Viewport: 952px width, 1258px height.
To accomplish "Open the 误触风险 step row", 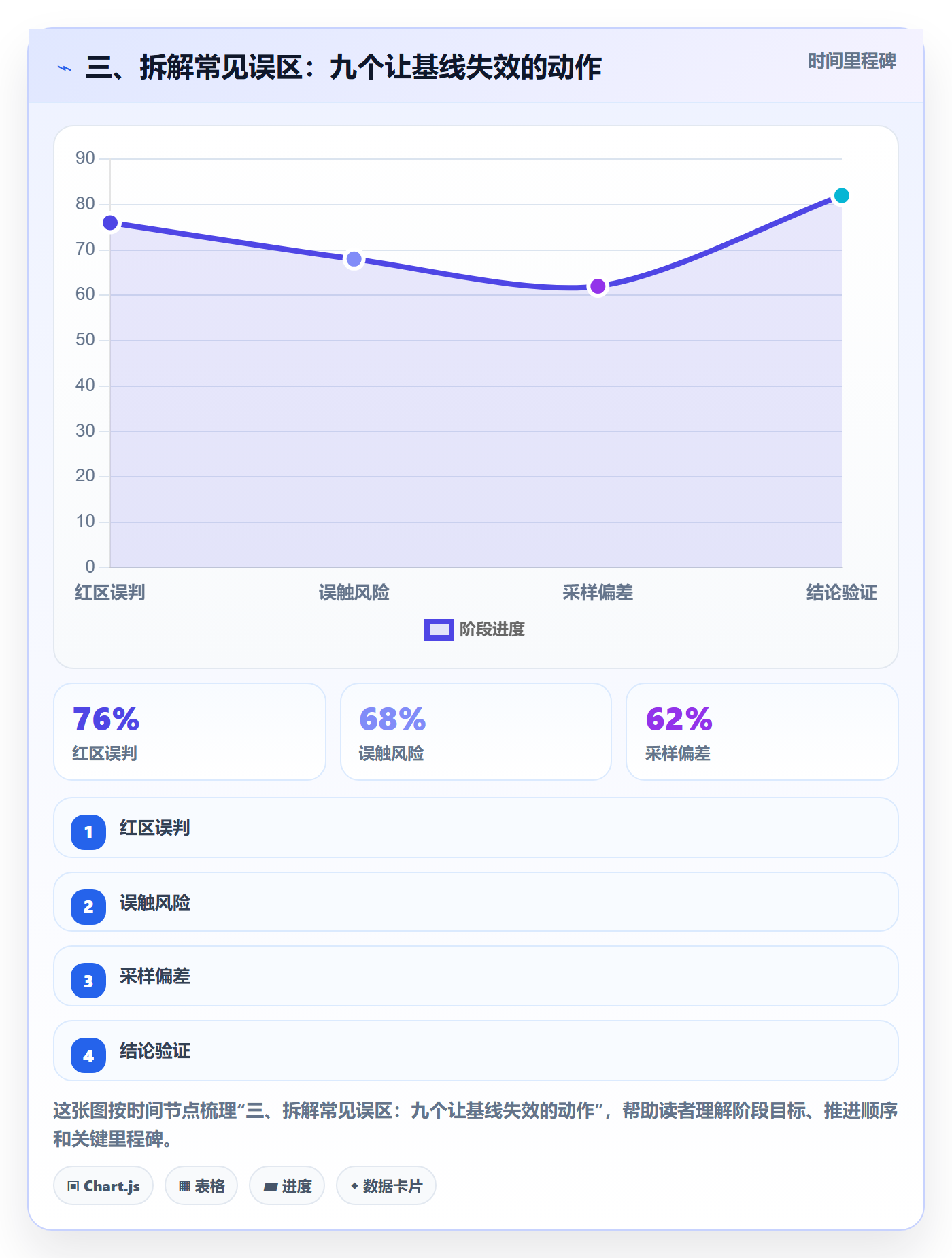I will coord(476,902).
